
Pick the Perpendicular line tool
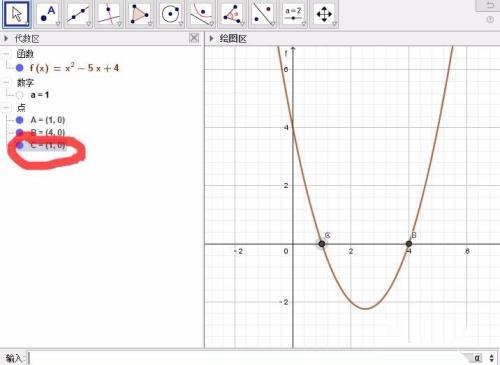tap(109, 14)
